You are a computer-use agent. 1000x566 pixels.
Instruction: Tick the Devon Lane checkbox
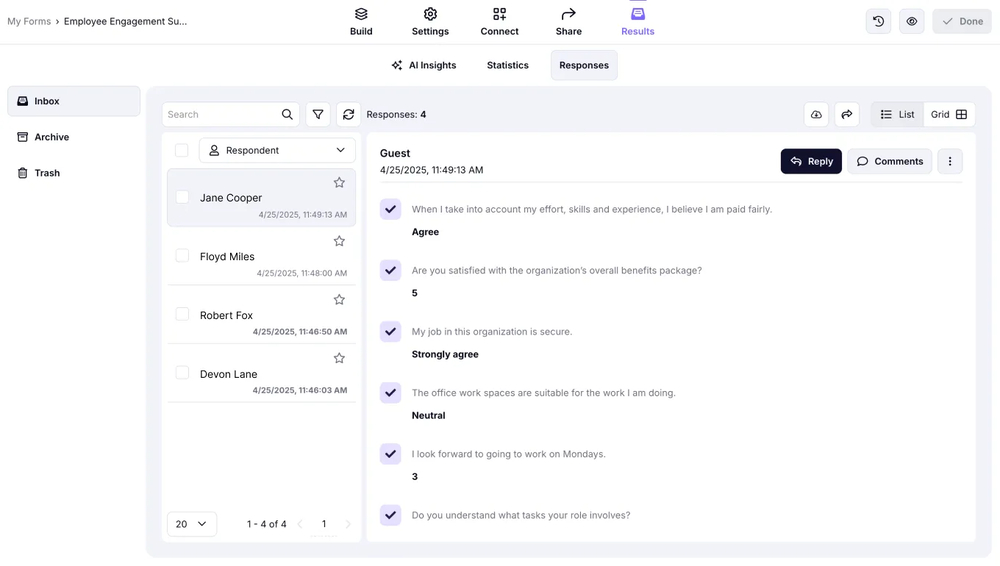(182, 373)
